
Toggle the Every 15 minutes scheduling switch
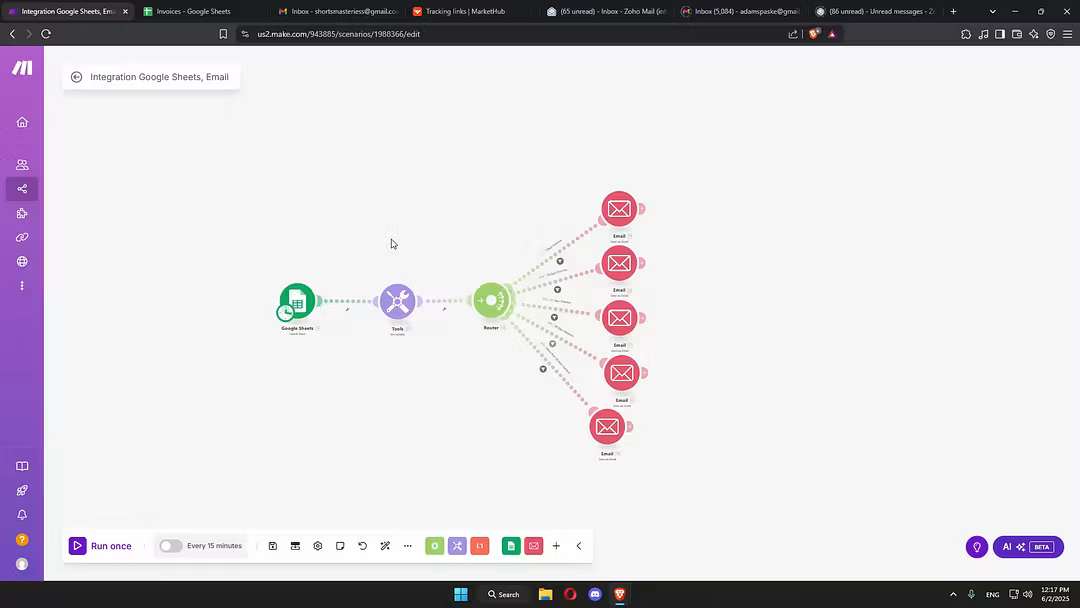pyautogui.click(x=171, y=546)
